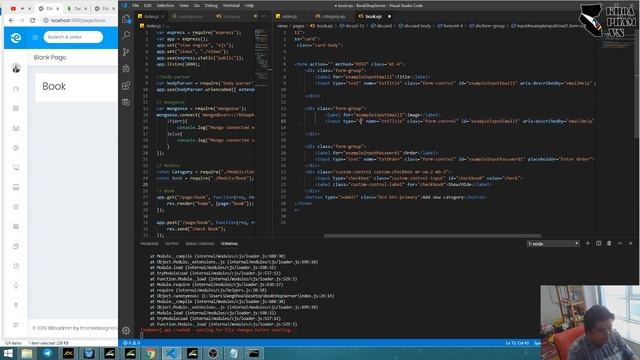Switch to package.json tab in left editor group
The image size is (640, 360).
pyautogui.click(x=190, y=16)
